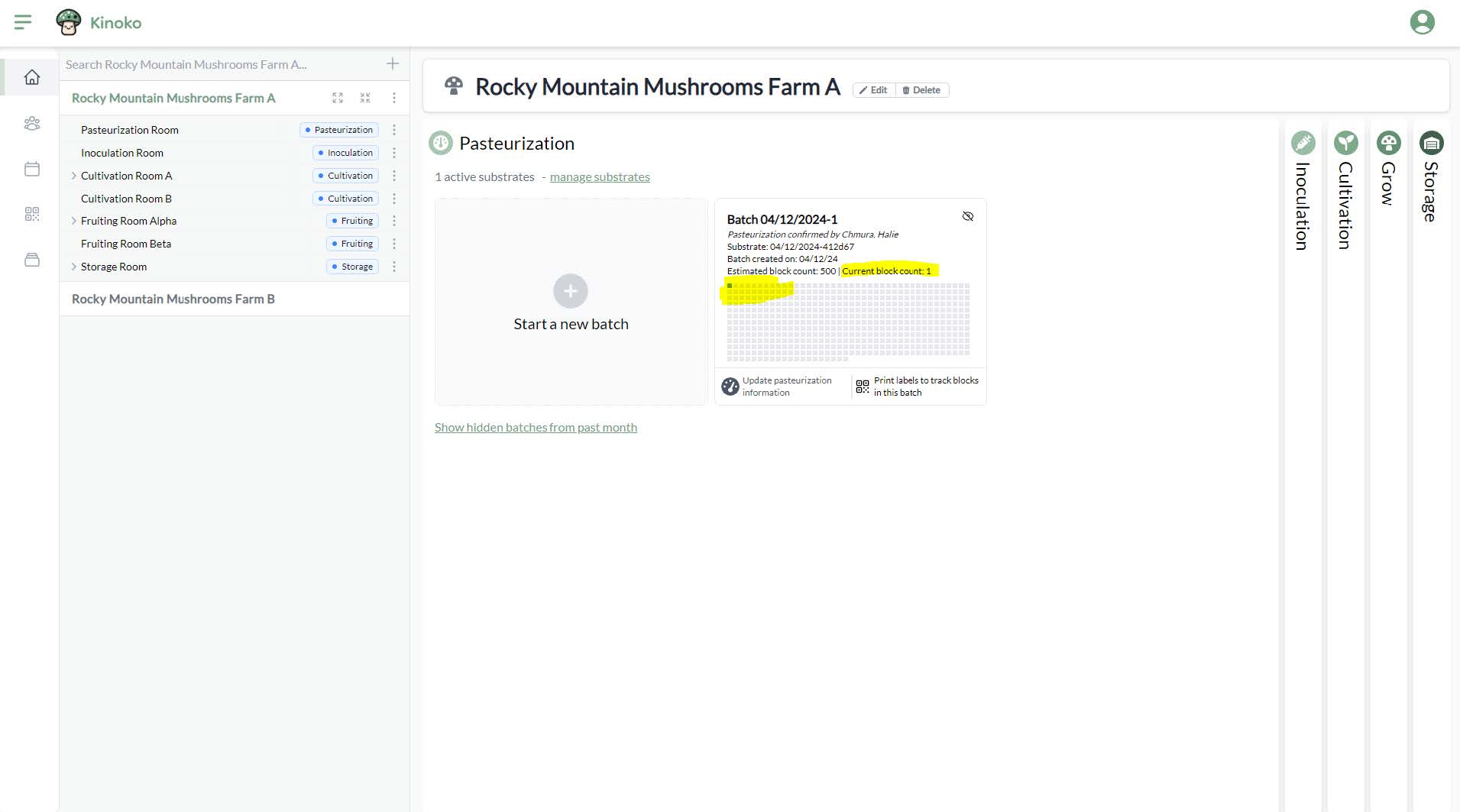Expand Cultivation Room A tree node

pos(73,176)
